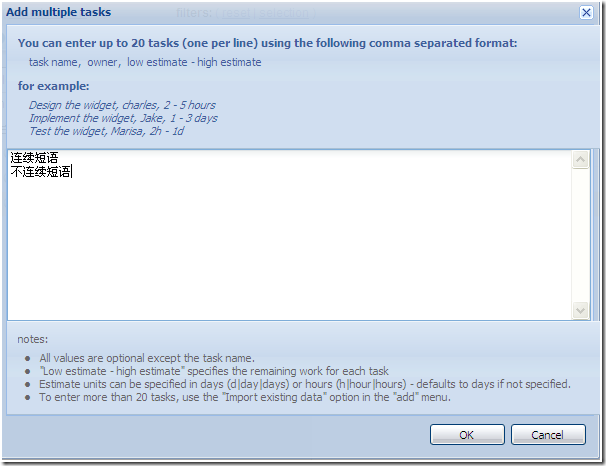Click the faded selection filter link

(x=284, y=13)
